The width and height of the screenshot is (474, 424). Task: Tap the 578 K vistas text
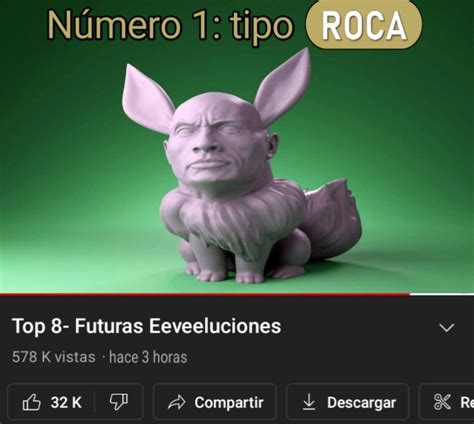point(54,357)
